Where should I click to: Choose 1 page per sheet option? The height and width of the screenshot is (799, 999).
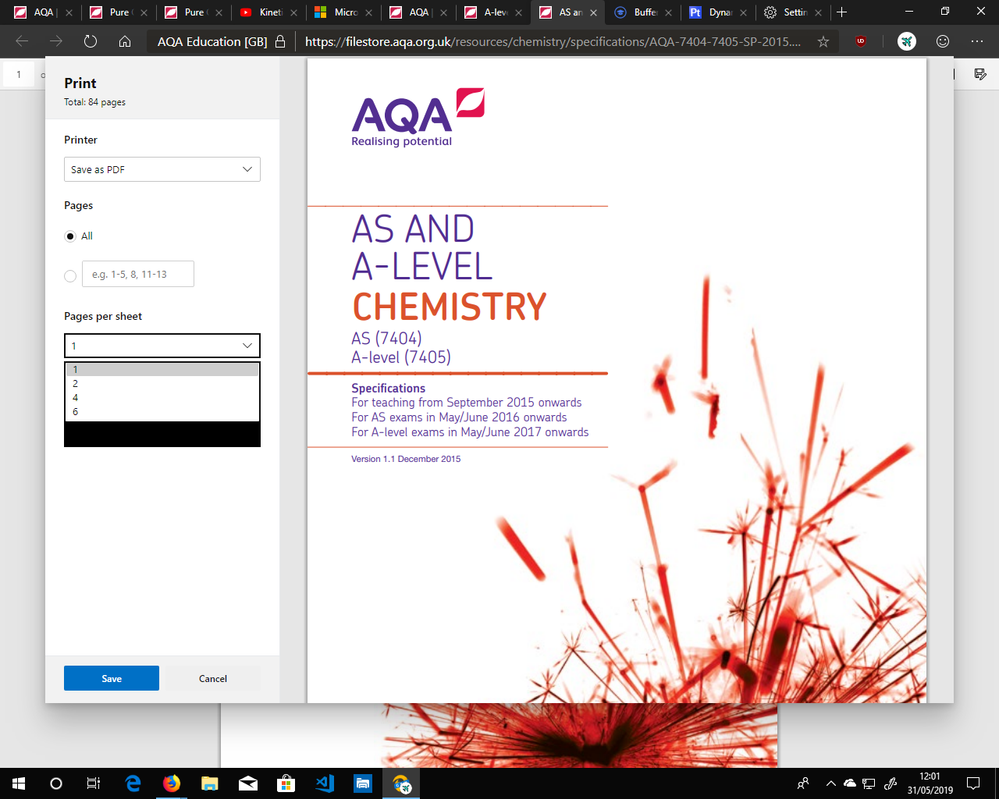[162, 370]
